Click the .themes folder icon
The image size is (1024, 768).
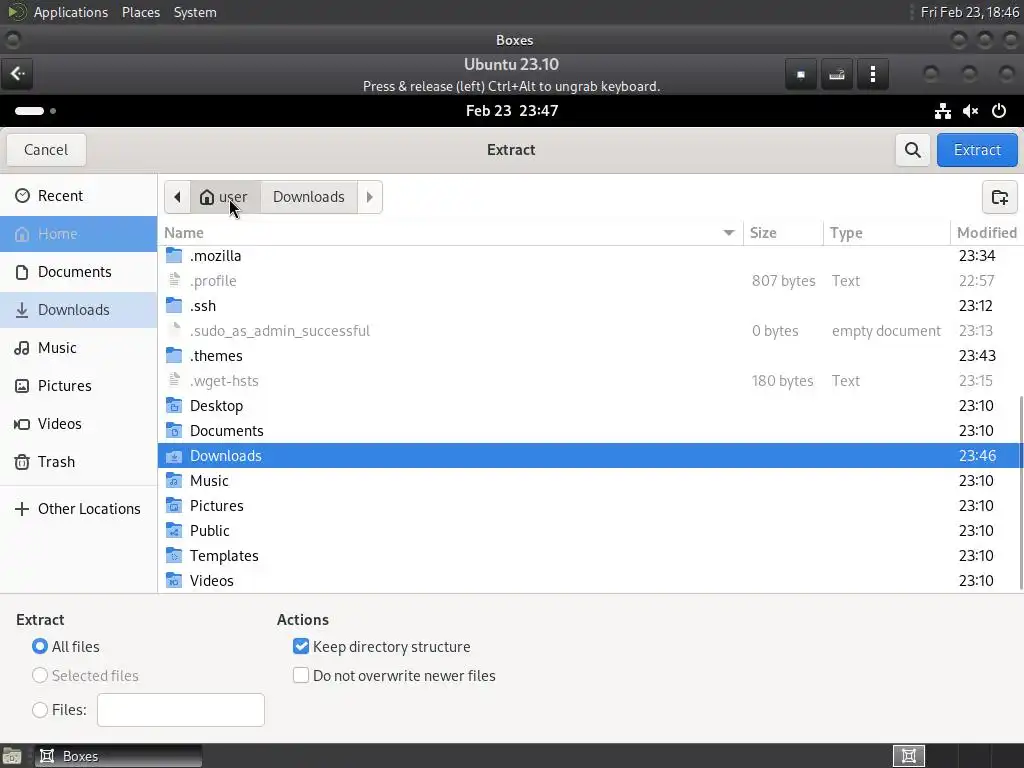tap(174, 355)
